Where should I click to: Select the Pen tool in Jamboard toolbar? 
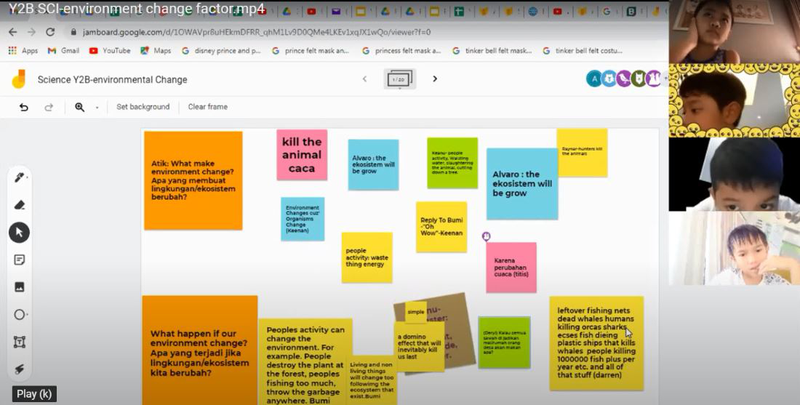pyautogui.click(x=19, y=177)
